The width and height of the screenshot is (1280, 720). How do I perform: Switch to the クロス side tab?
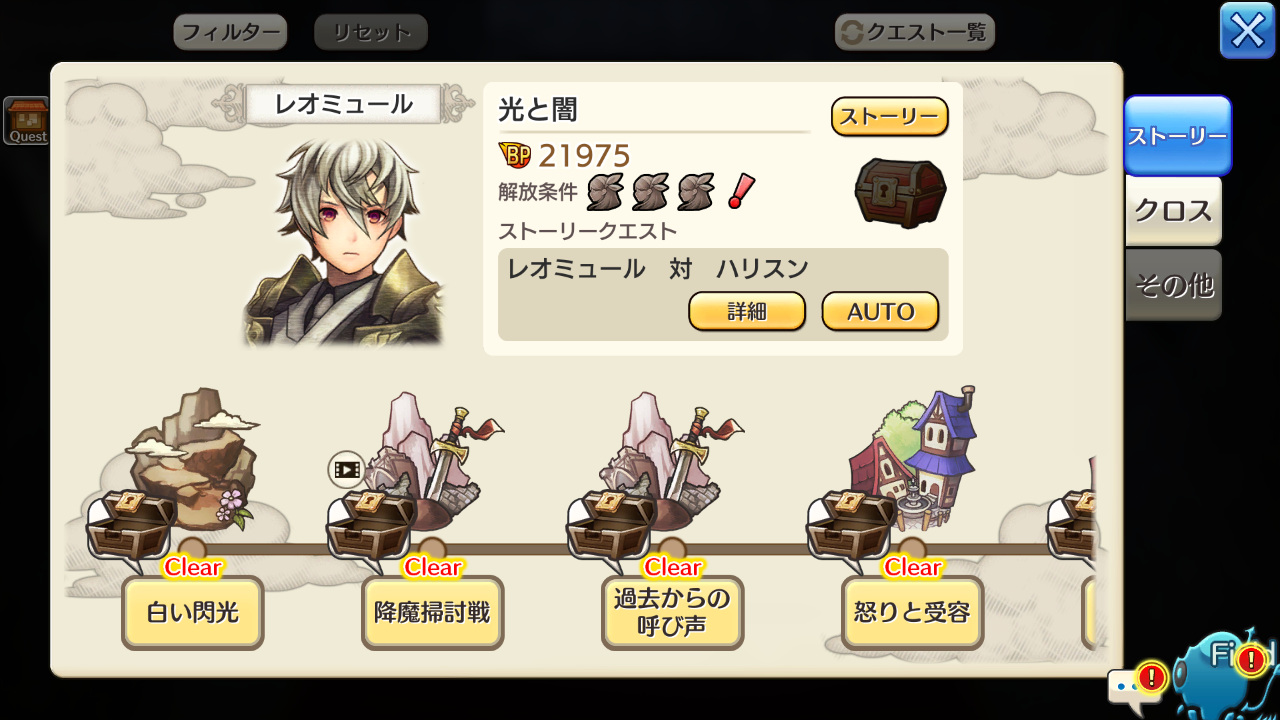pyautogui.click(x=1174, y=211)
